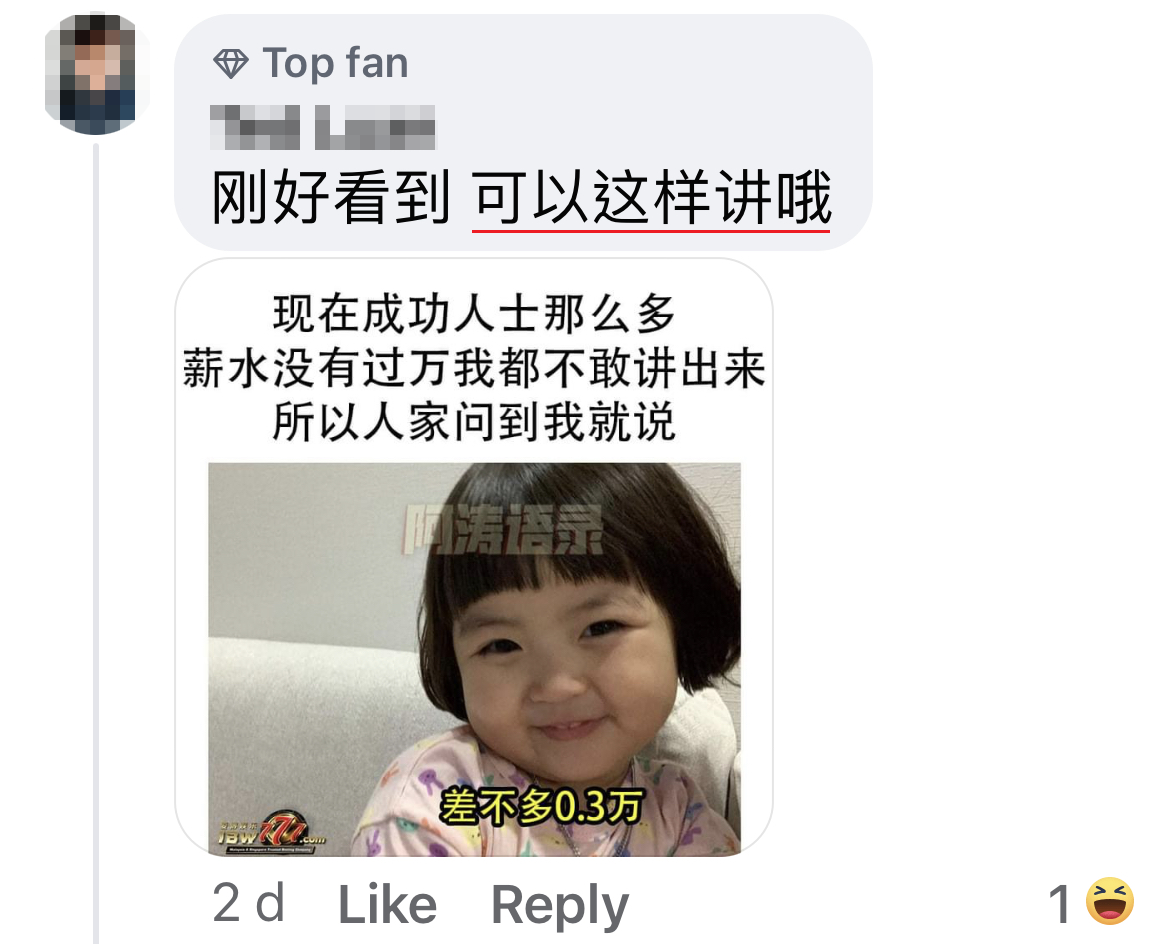This screenshot has width=1170, height=944.
Task: Open the blurred commenter name profile link
Action: (322, 127)
